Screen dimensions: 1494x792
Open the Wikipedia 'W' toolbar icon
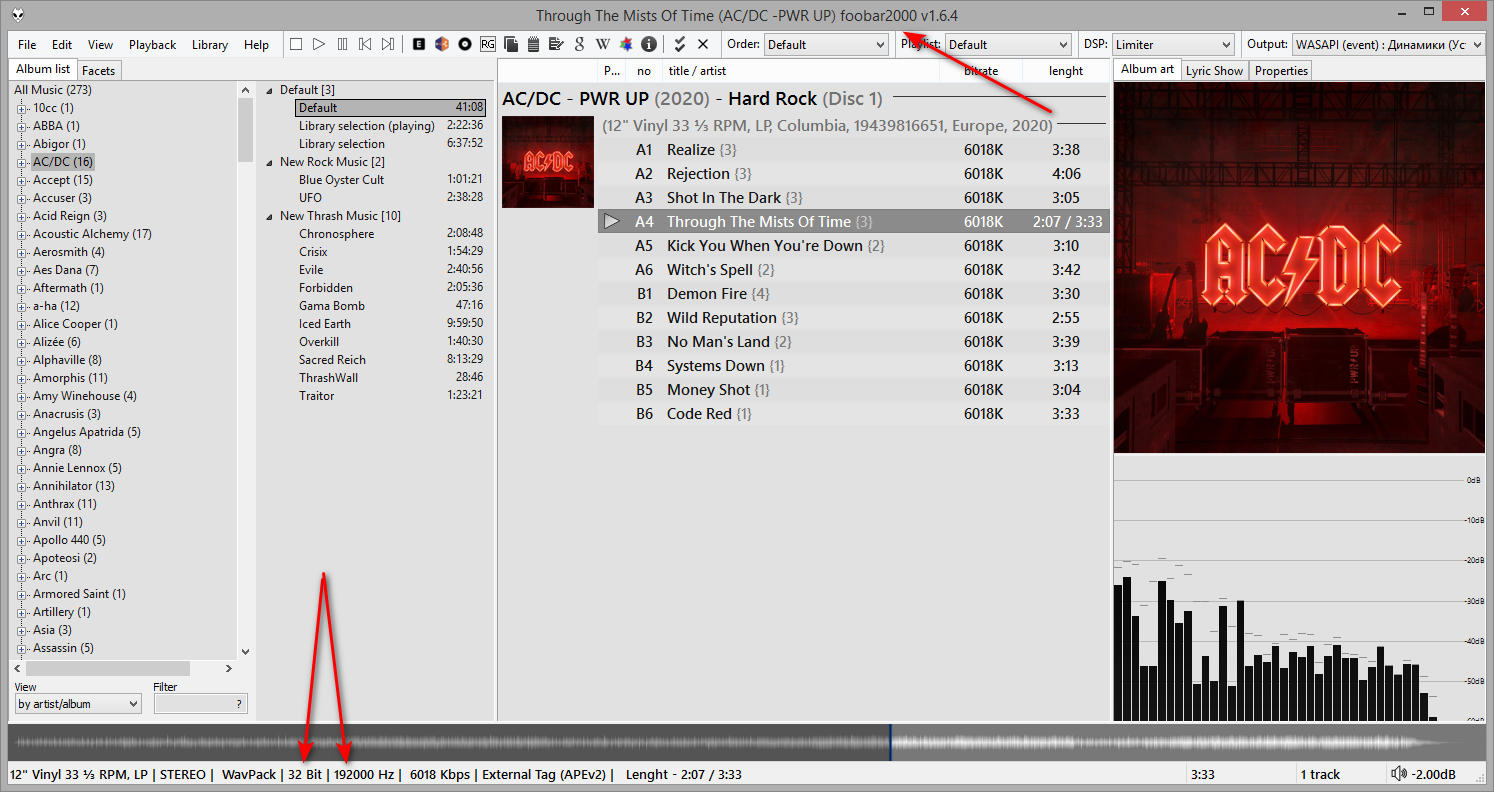point(602,44)
